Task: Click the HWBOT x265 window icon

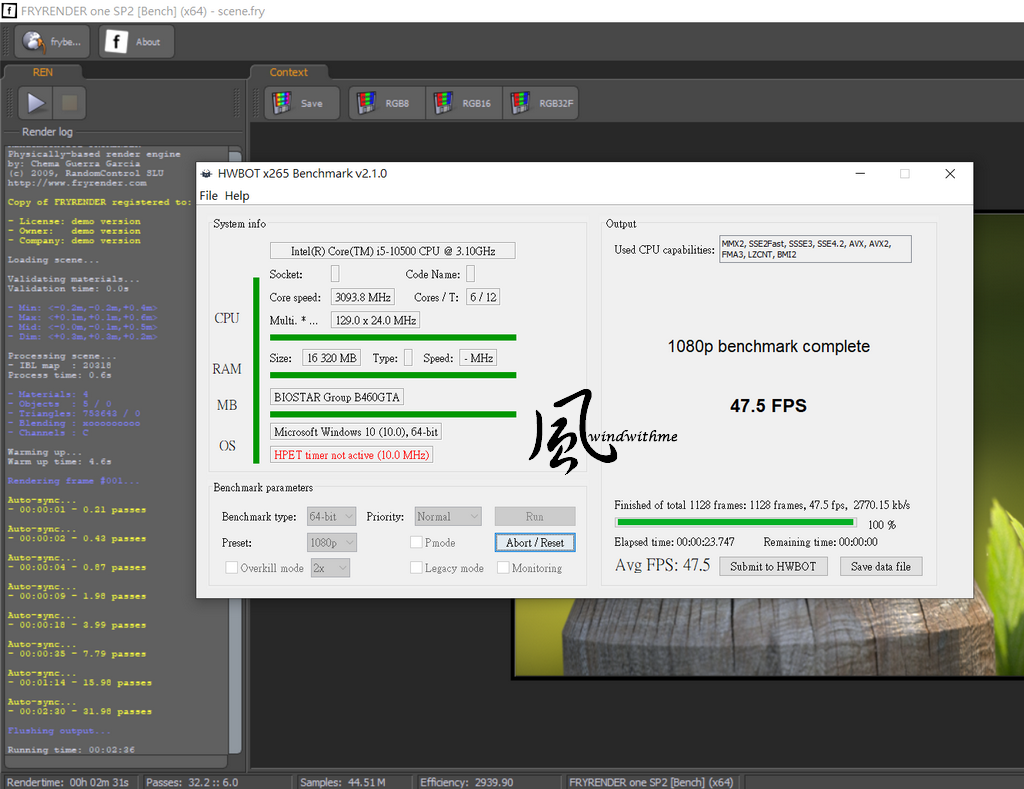Action: 206,174
